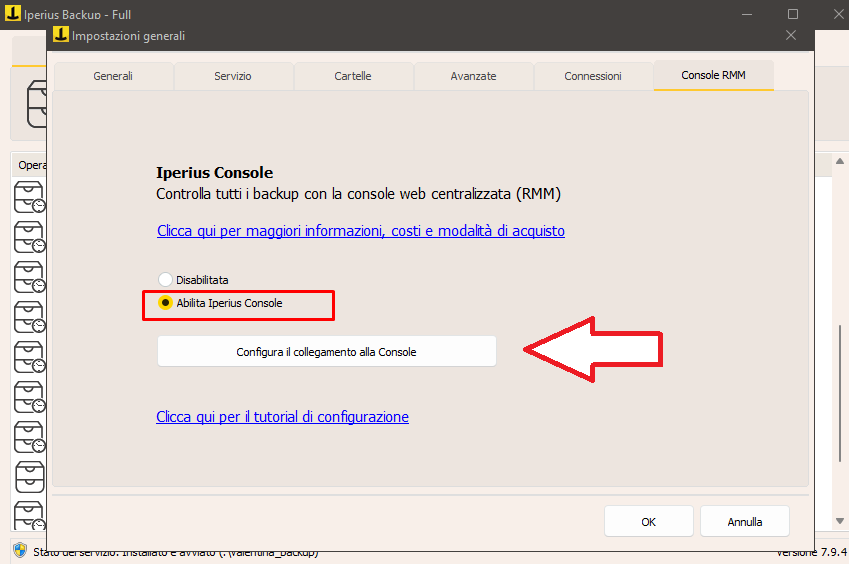
Task: Maximize the Iperius Backup main window
Action: tap(793, 14)
